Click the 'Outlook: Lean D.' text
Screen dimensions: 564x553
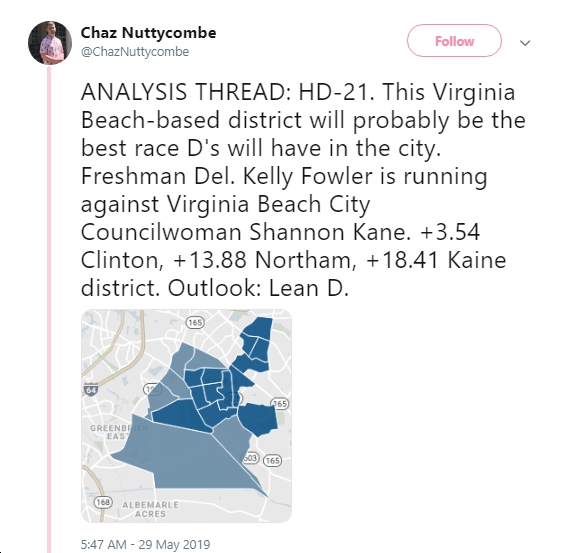coord(258,288)
